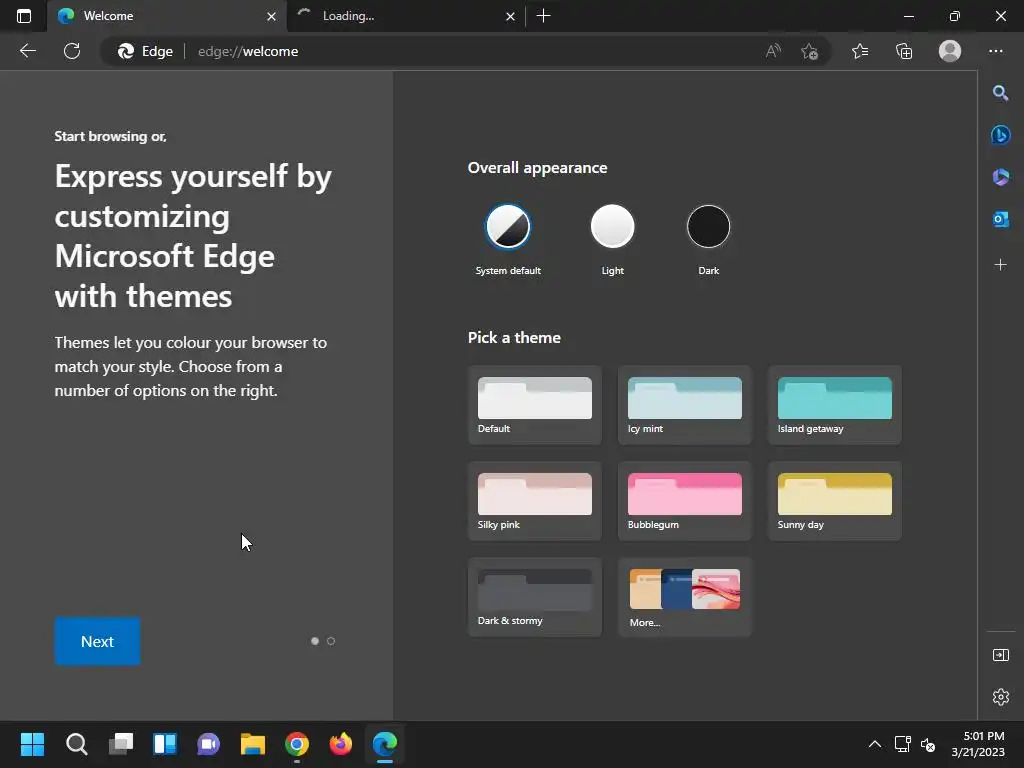Go back with the back arrow
The width and height of the screenshot is (1024, 768).
pyautogui.click(x=27, y=51)
